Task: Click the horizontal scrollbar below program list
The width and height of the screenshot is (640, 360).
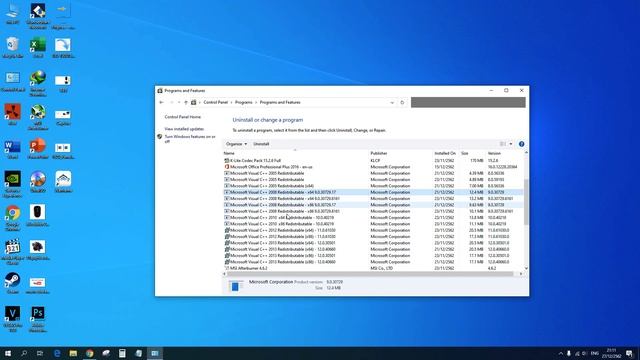Action: click(370, 274)
